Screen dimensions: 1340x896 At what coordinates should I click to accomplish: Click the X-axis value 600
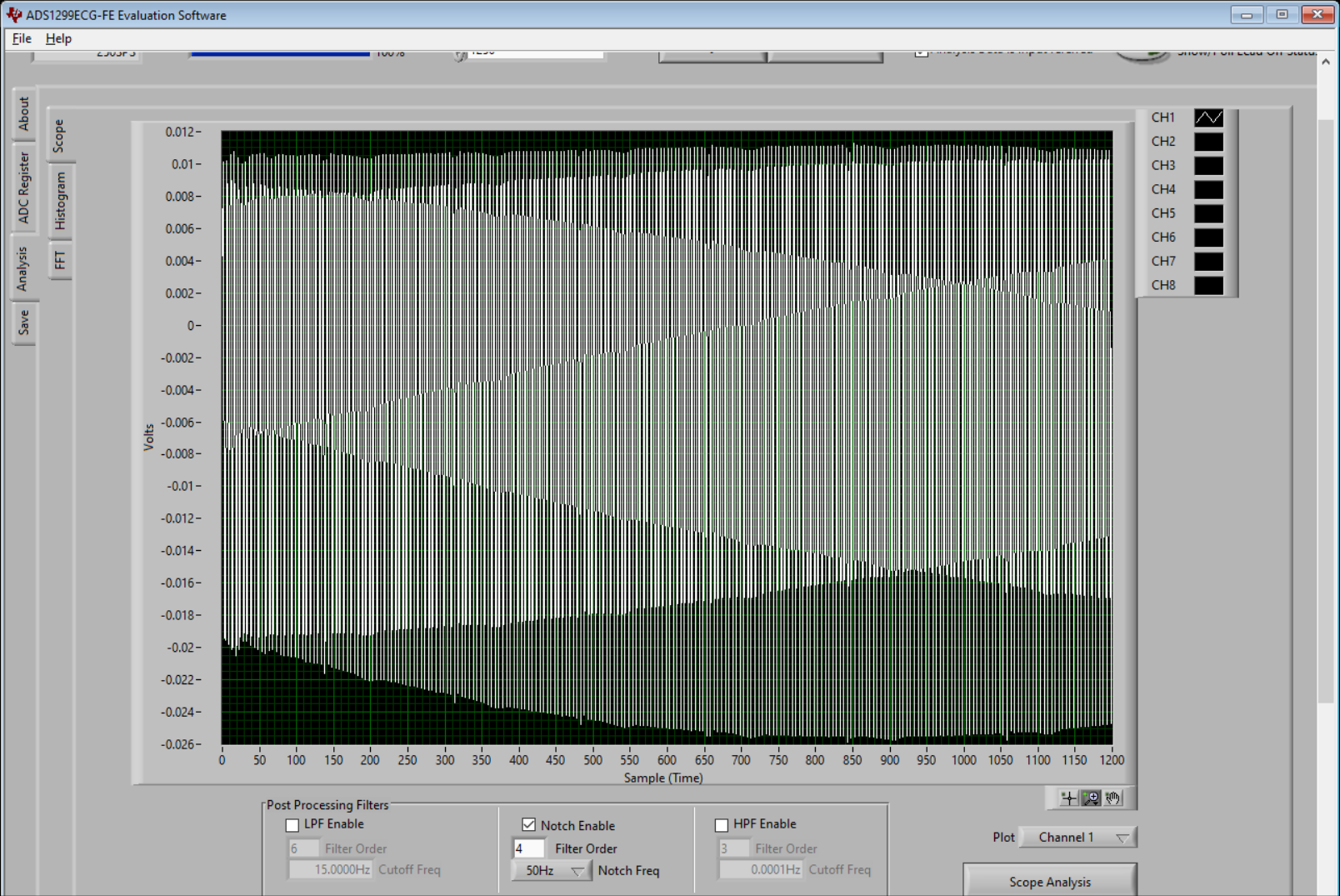tap(667, 760)
